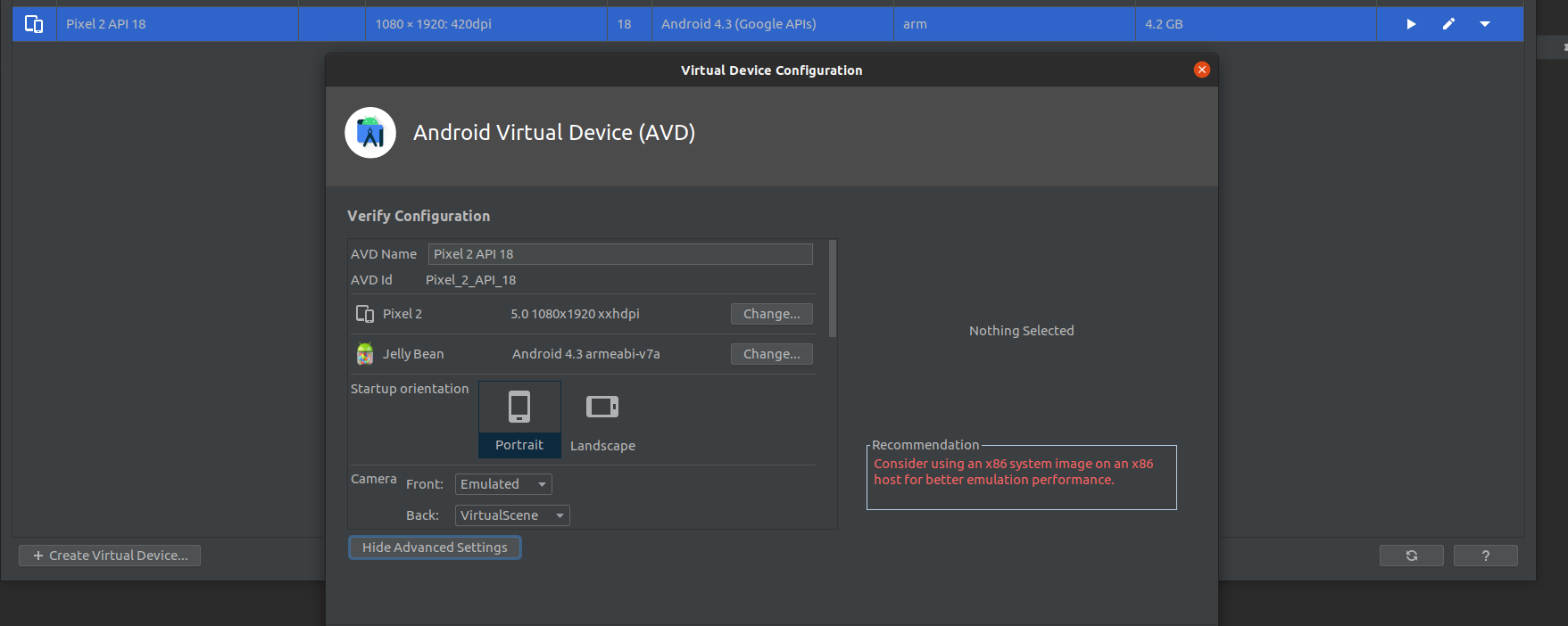
Task: Click the arm CPU cell
Action: click(1015, 24)
